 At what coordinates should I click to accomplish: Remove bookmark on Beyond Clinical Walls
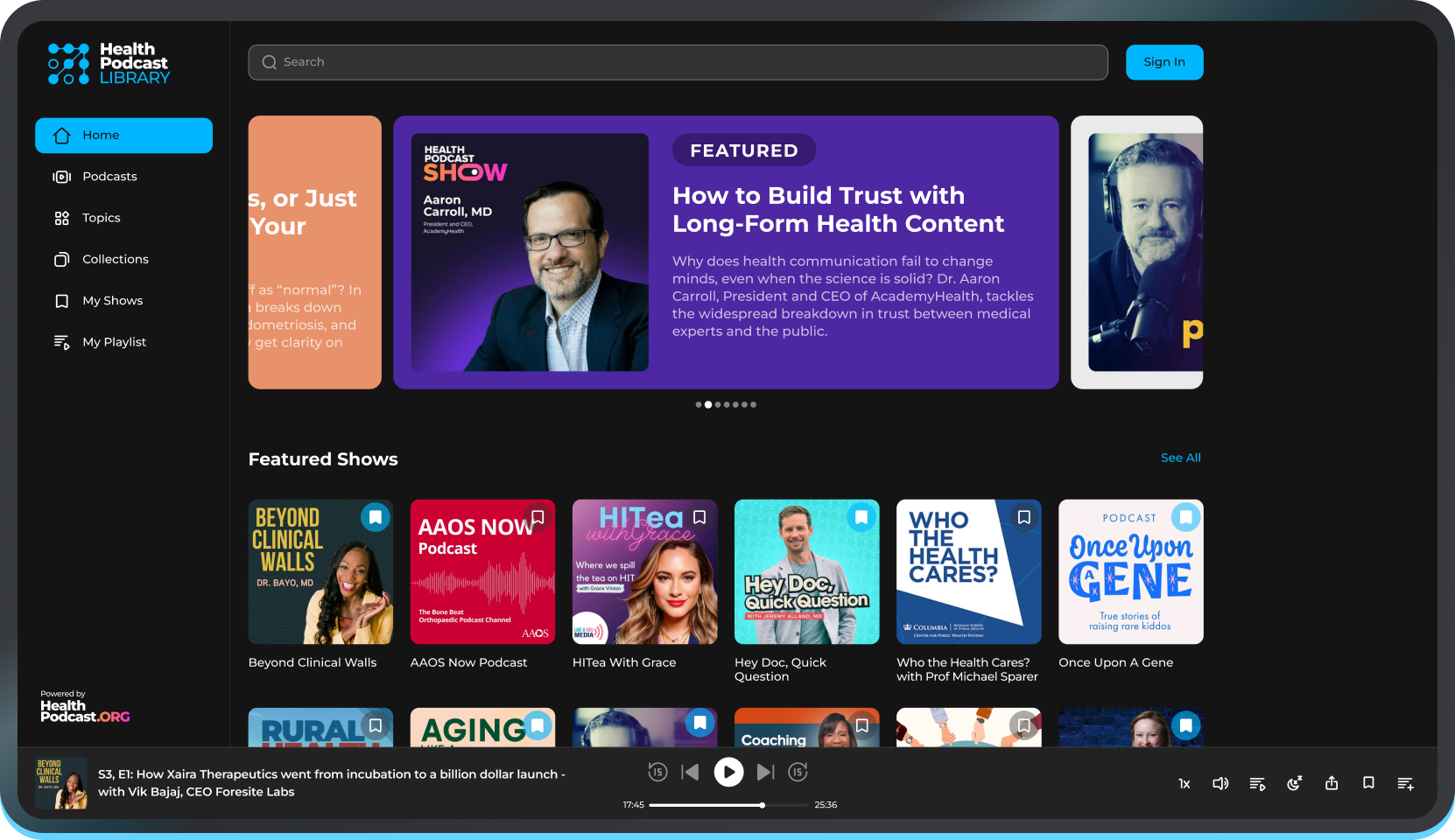(x=375, y=517)
